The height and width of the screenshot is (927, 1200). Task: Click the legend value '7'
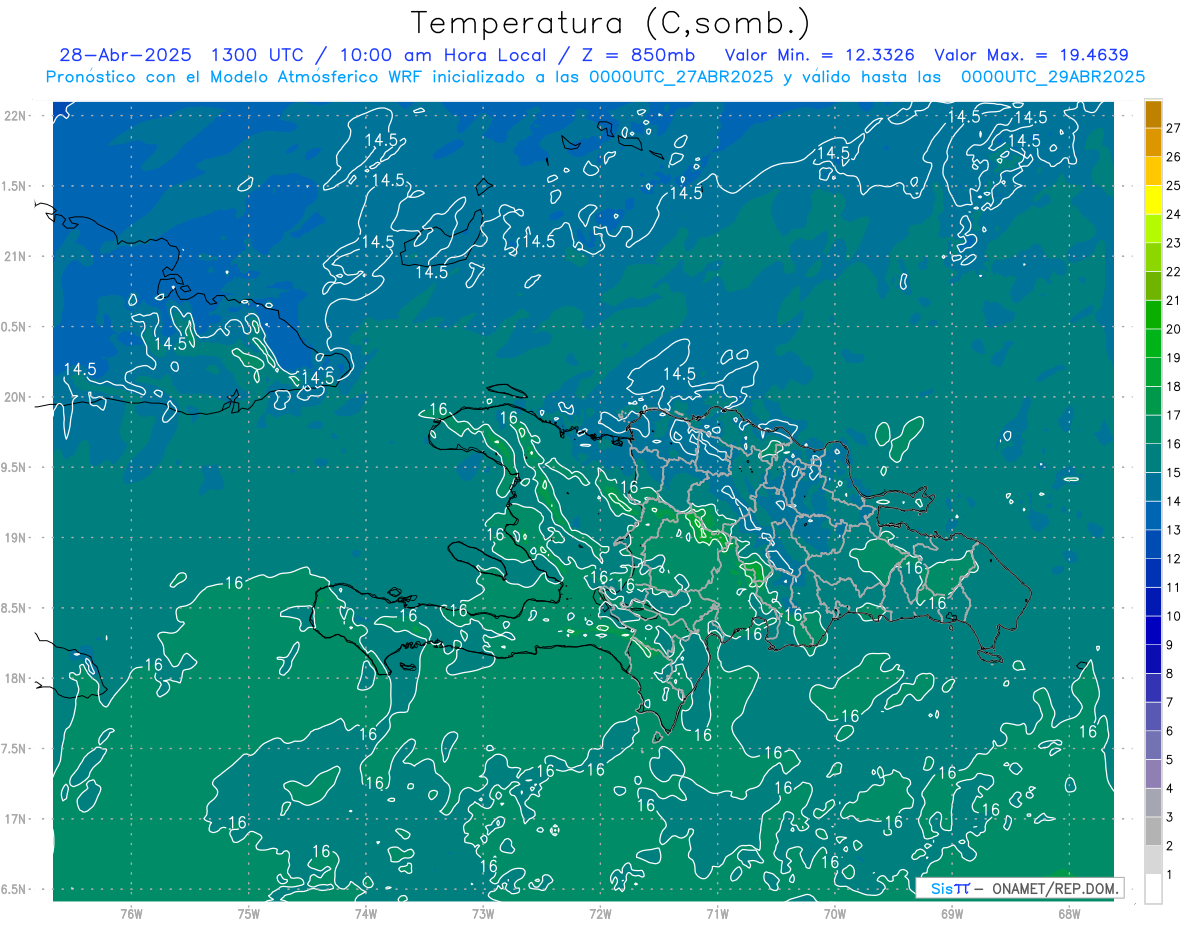1170,703
